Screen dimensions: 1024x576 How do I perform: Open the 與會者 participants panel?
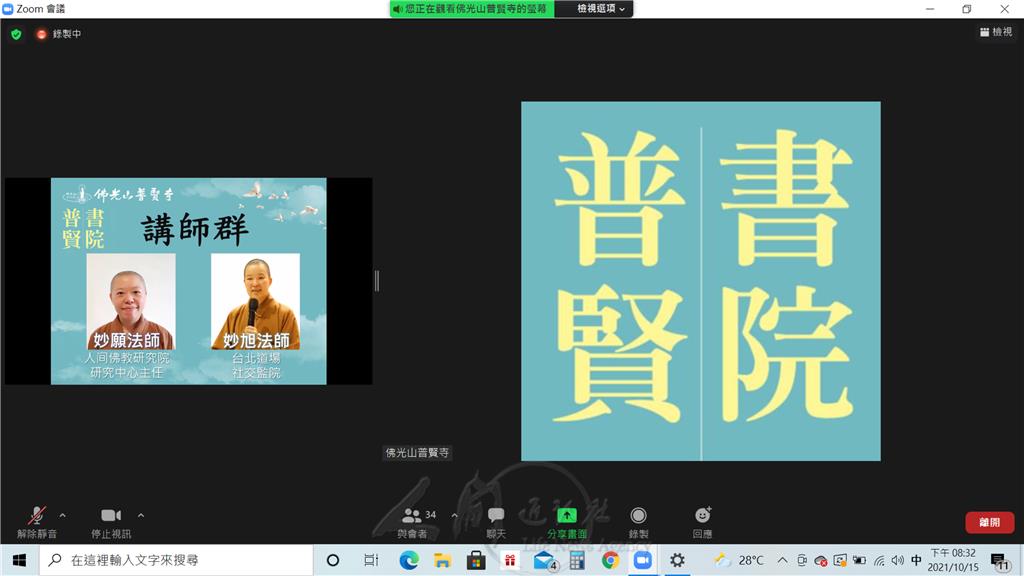tap(413, 522)
